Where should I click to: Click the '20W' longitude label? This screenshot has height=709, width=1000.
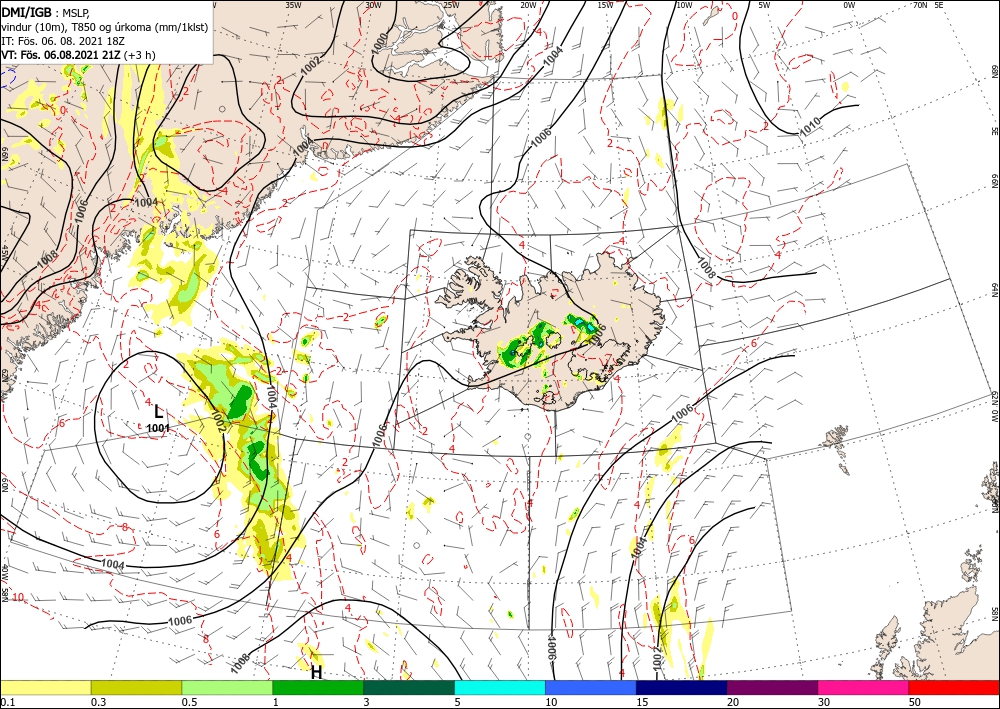click(x=528, y=5)
